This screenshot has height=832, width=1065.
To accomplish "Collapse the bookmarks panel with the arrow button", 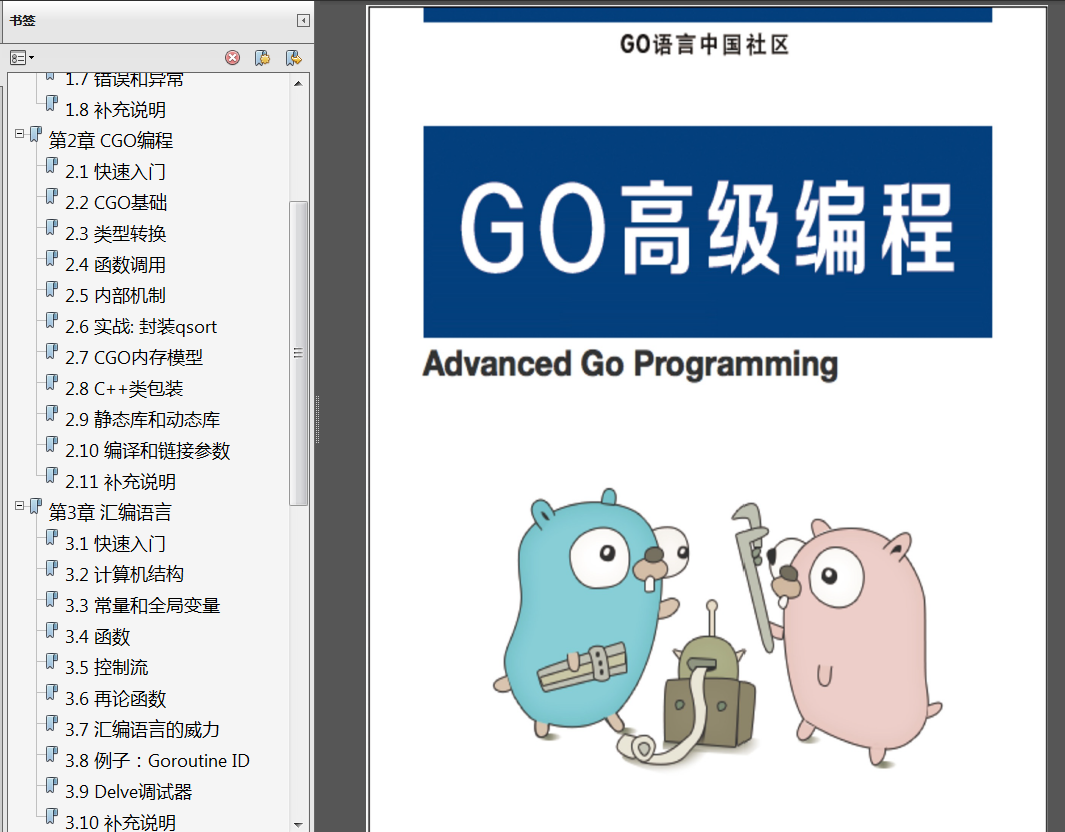I will [x=303, y=20].
